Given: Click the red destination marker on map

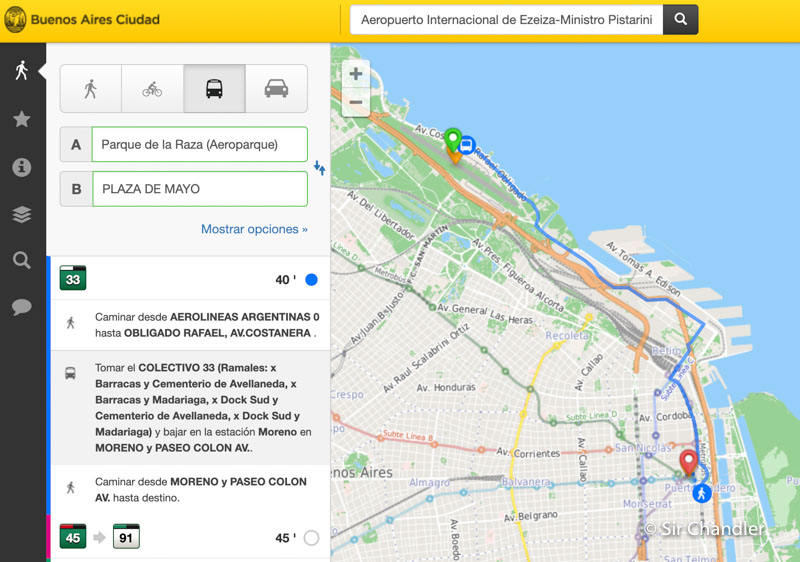Looking at the screenshot, I should click(688, 463).
